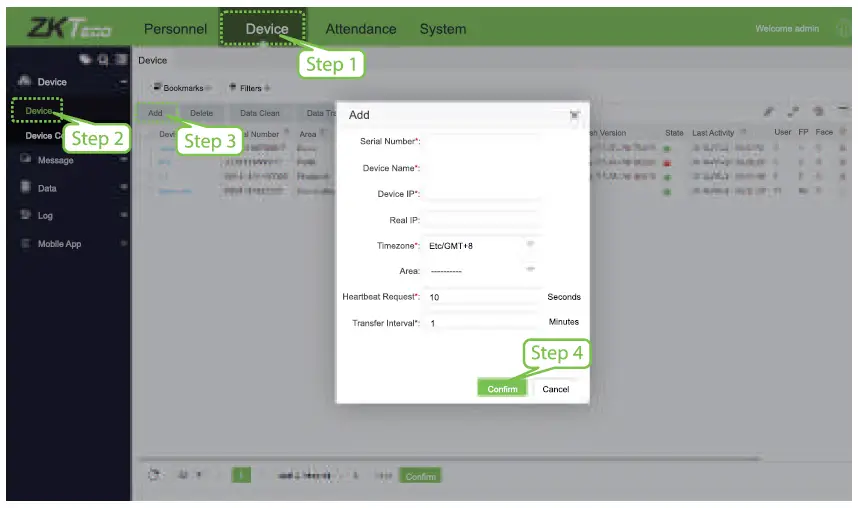Click the Area column header
Screen dimensions: 858x508
click(308, 134)
